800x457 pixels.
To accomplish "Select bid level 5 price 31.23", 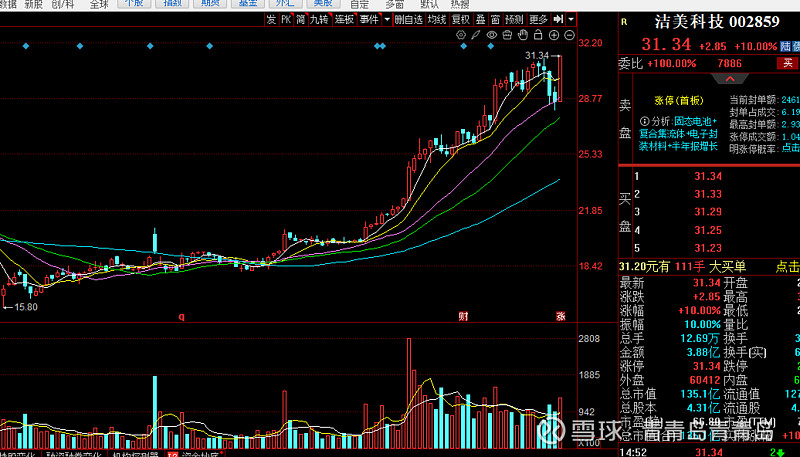I will (708, 248).
